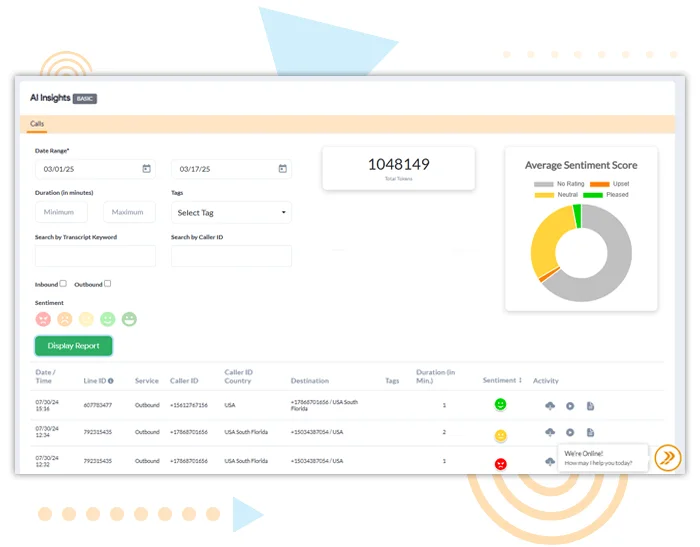
Task: Toggle Pleased legend swatch
Action: [x=593, y=195]
